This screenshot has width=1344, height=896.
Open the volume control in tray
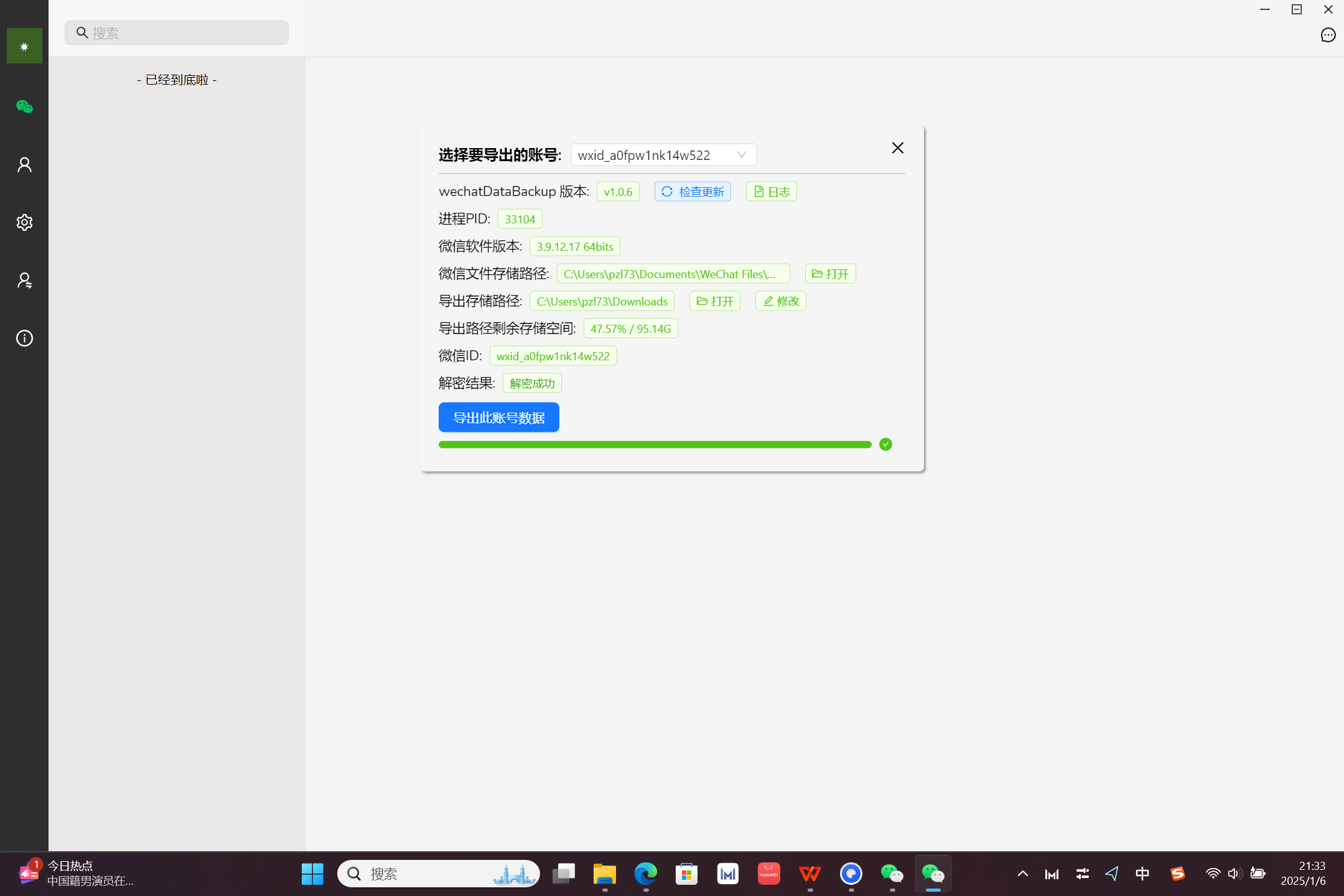point(1235,874)
